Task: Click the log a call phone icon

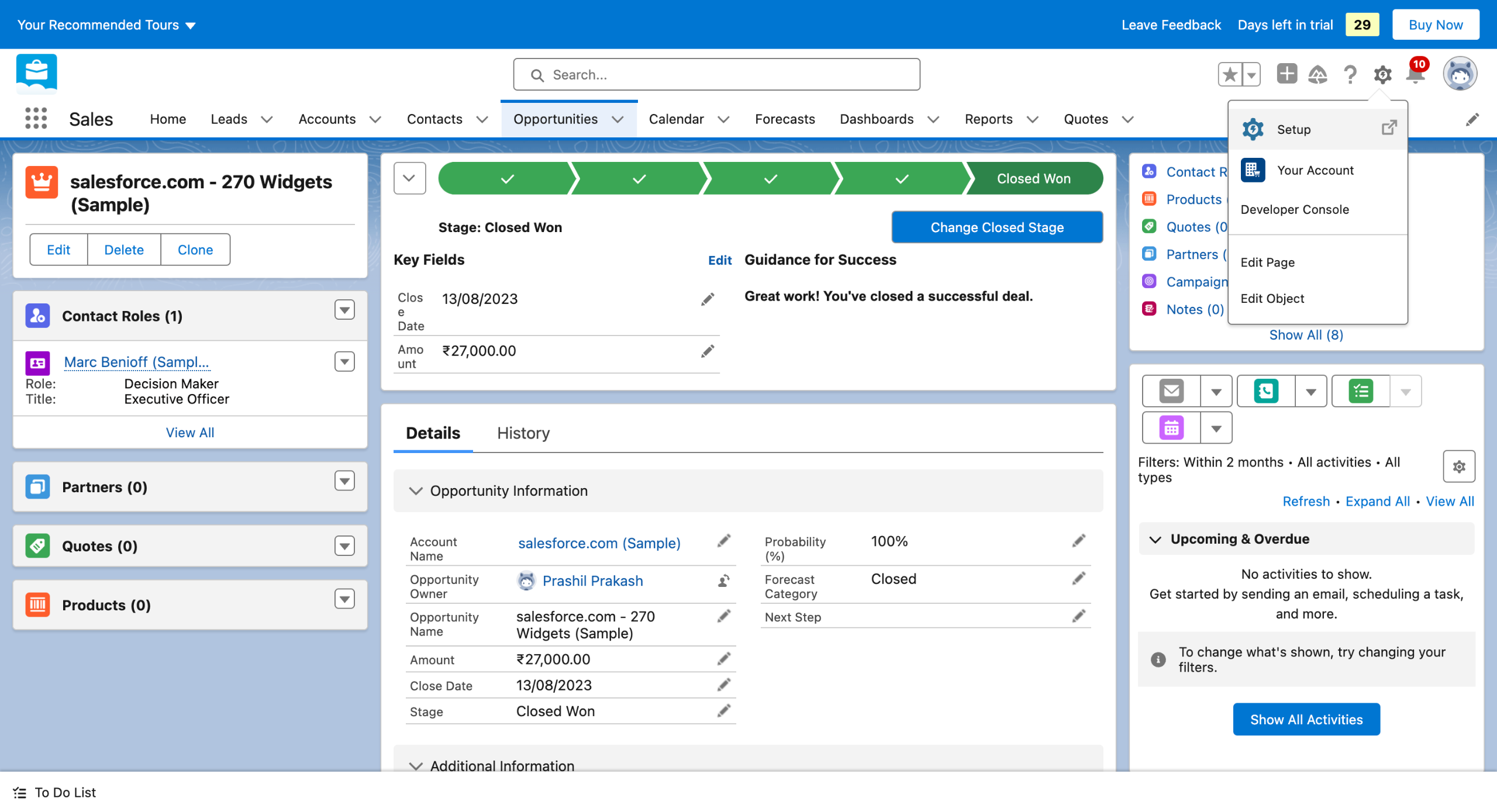Action: coord(1266,391)
